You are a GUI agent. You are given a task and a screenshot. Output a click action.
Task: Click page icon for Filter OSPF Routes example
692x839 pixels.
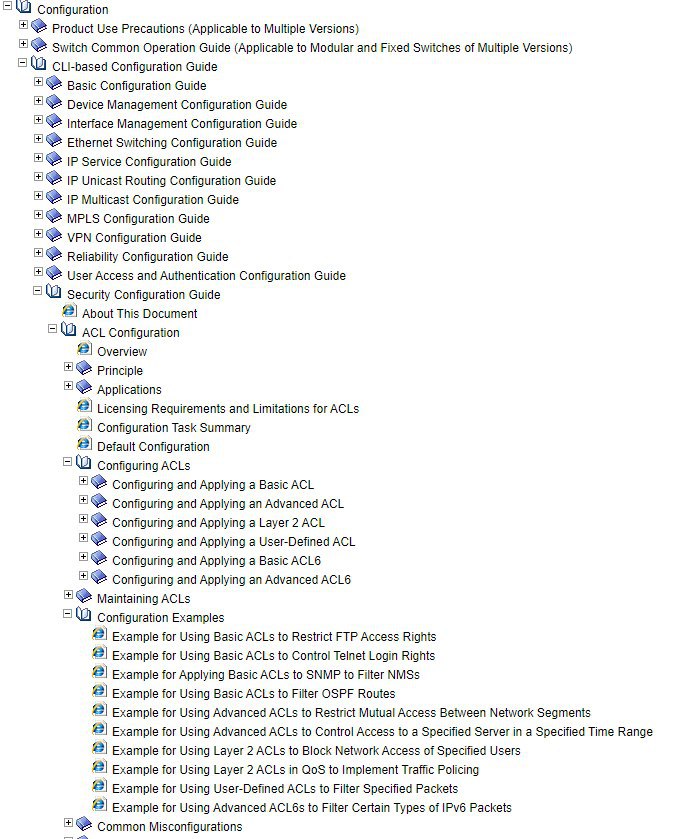(100, 691)
